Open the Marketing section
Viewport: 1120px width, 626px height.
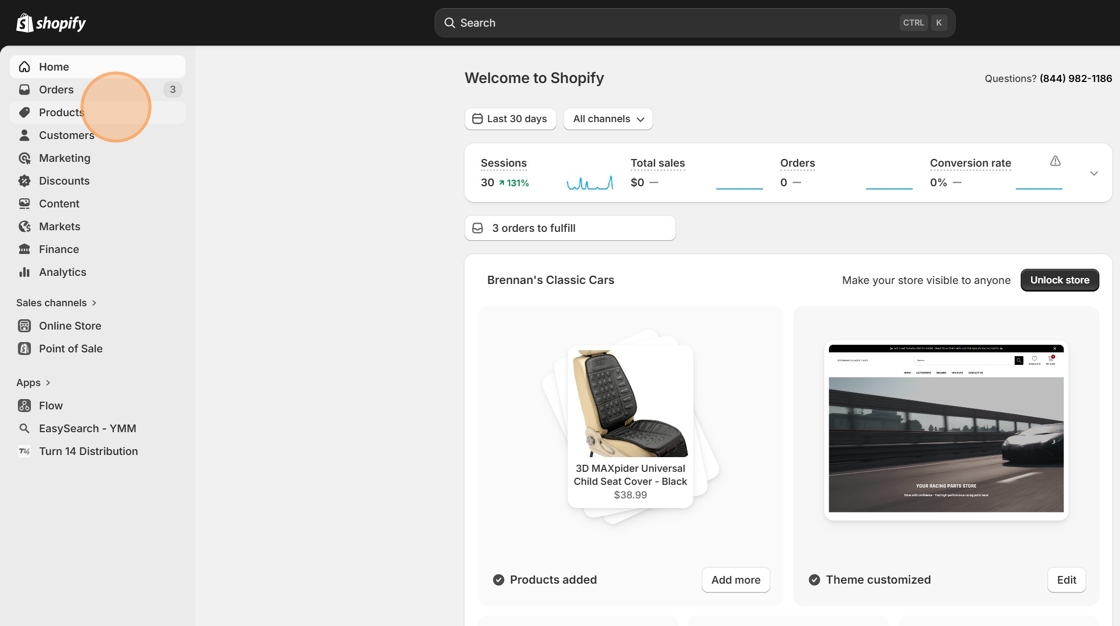tap(98, 158)
